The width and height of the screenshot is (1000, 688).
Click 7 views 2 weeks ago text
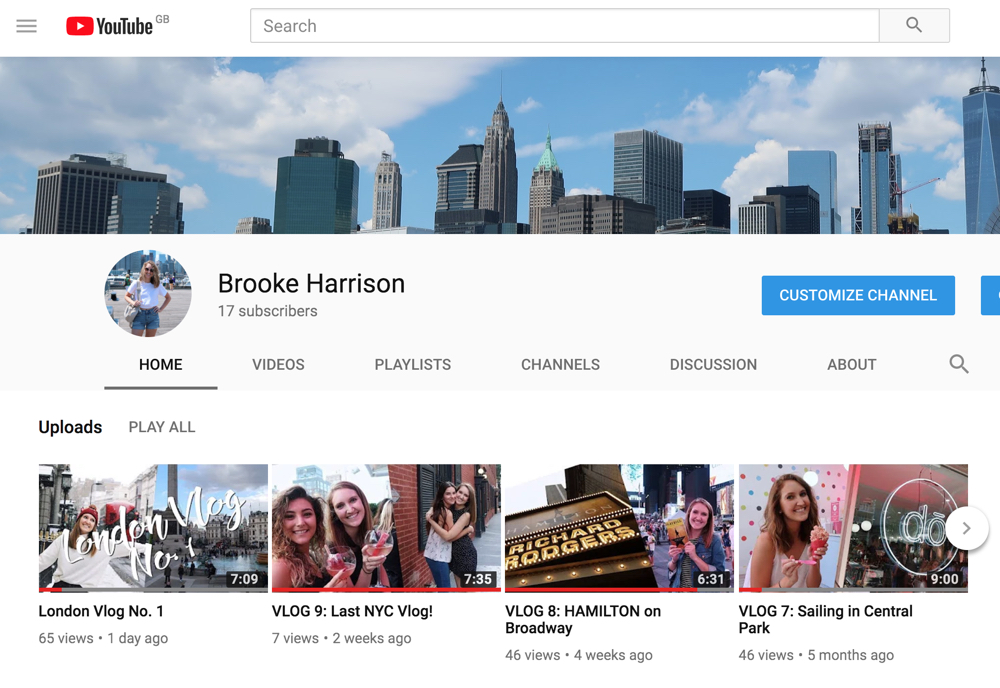click(x=341, y=638)
